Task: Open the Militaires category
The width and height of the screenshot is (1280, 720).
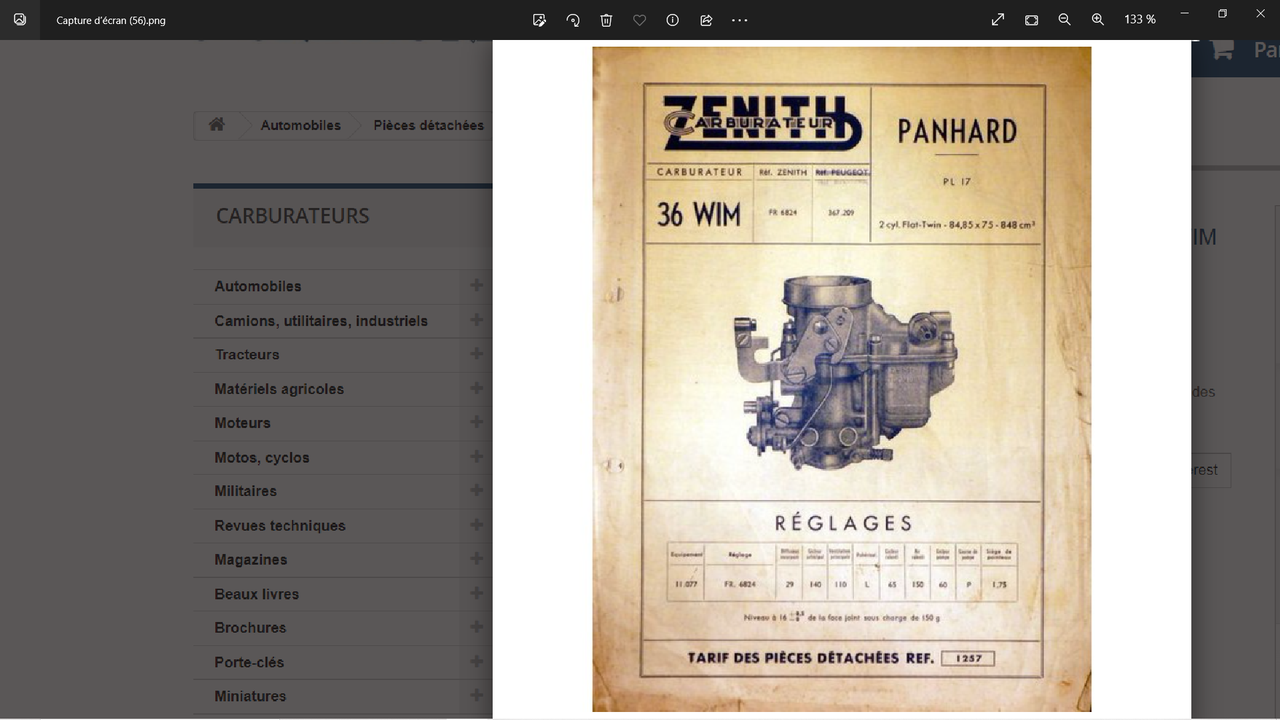Action: point(246,491)
